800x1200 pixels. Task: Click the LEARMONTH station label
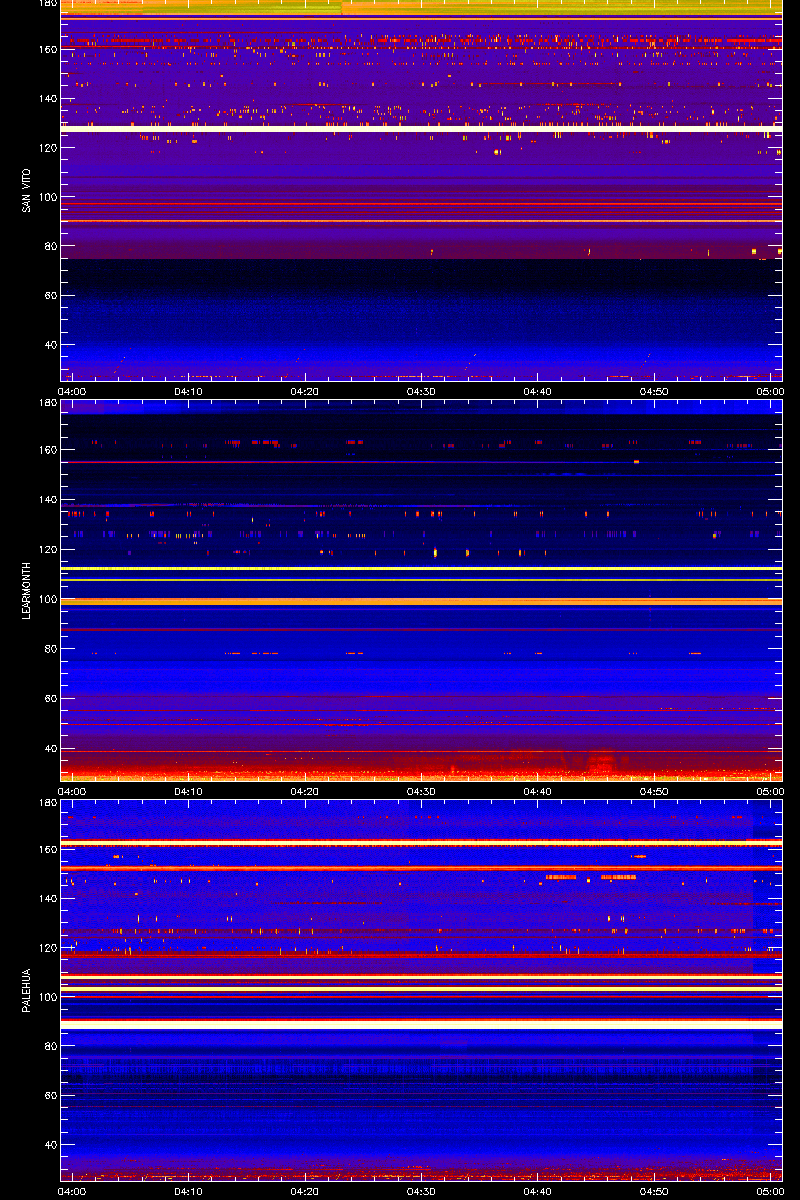[27, 590]
